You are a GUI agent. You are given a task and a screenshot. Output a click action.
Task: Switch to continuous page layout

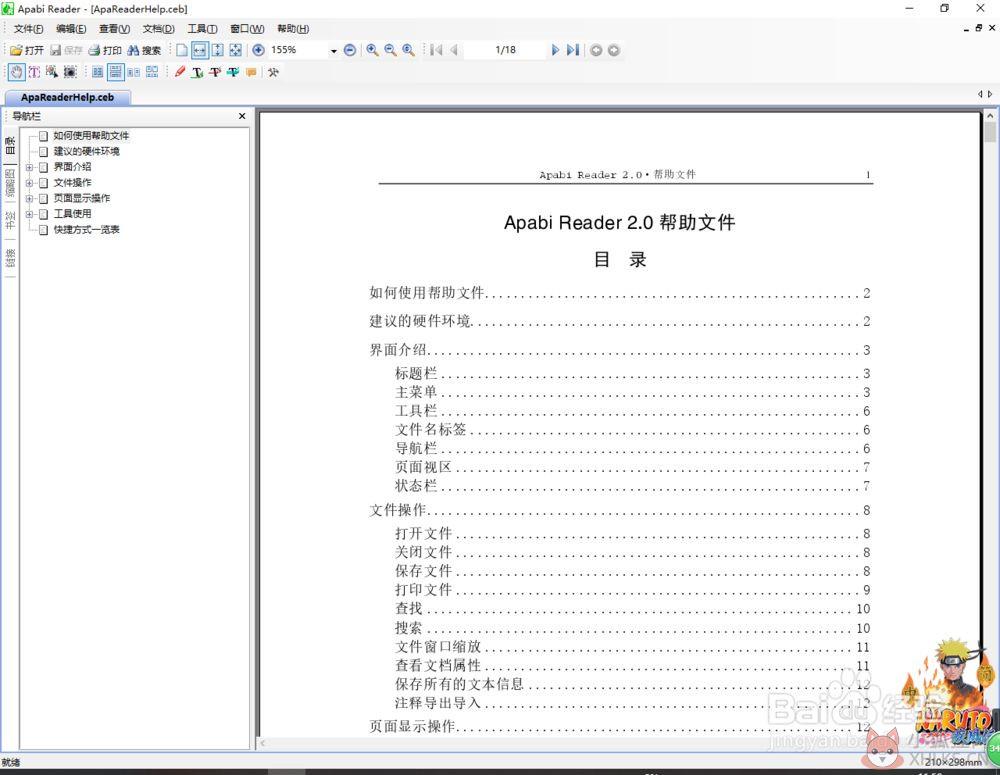[x=115, y=72]
